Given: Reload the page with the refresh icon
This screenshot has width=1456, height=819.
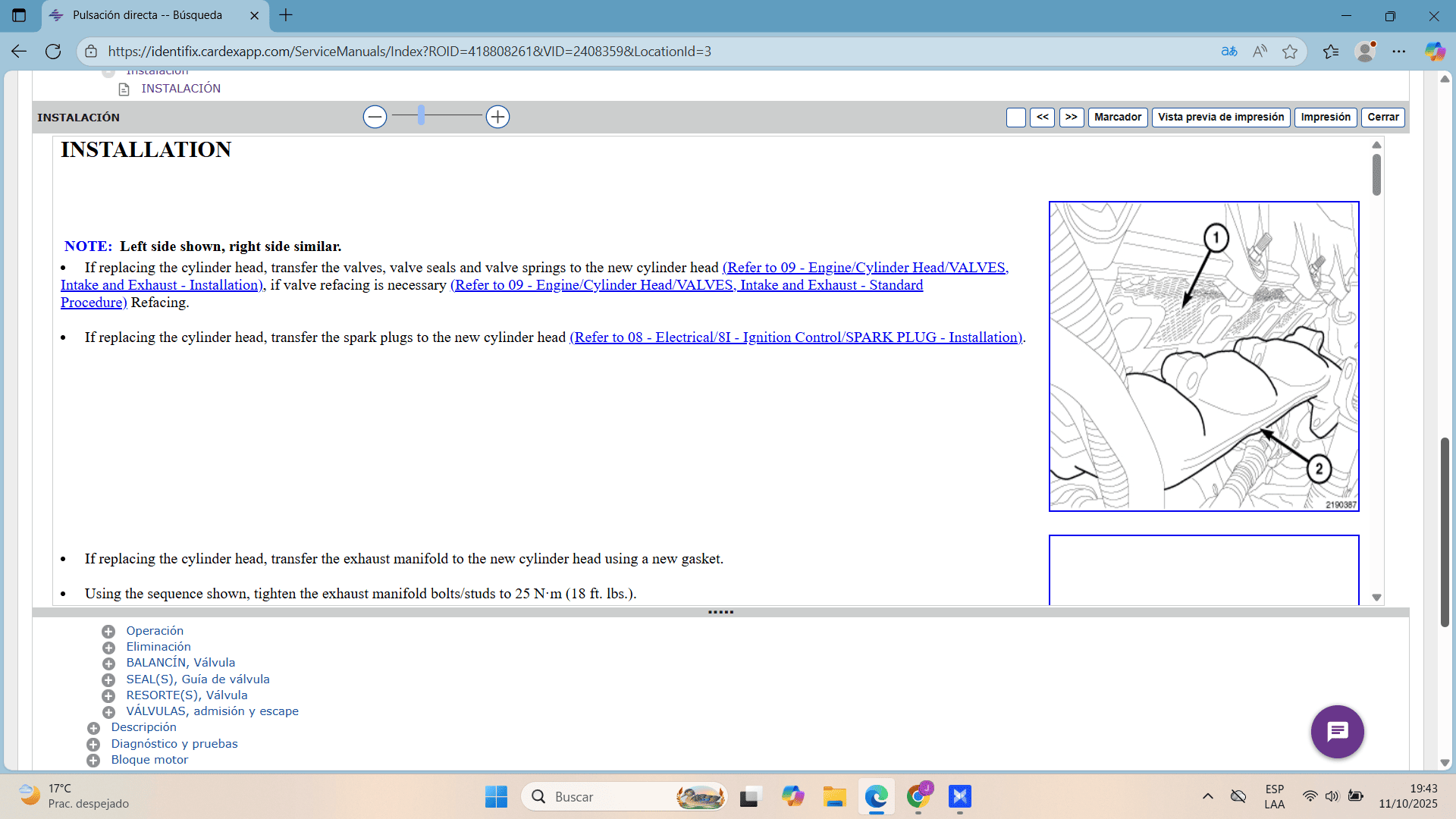Looking at the screenshot, I should [x=53, y=51].
